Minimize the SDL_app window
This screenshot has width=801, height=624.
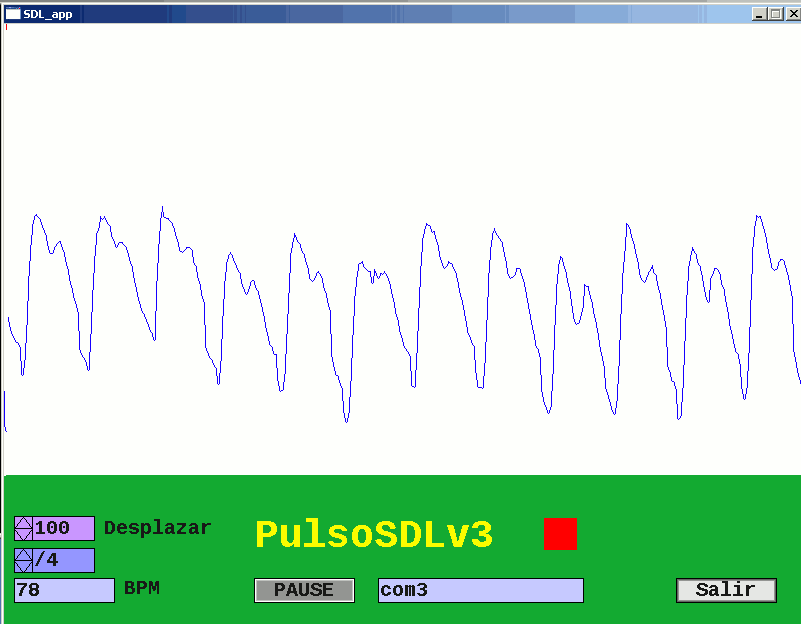coord(759,14)
